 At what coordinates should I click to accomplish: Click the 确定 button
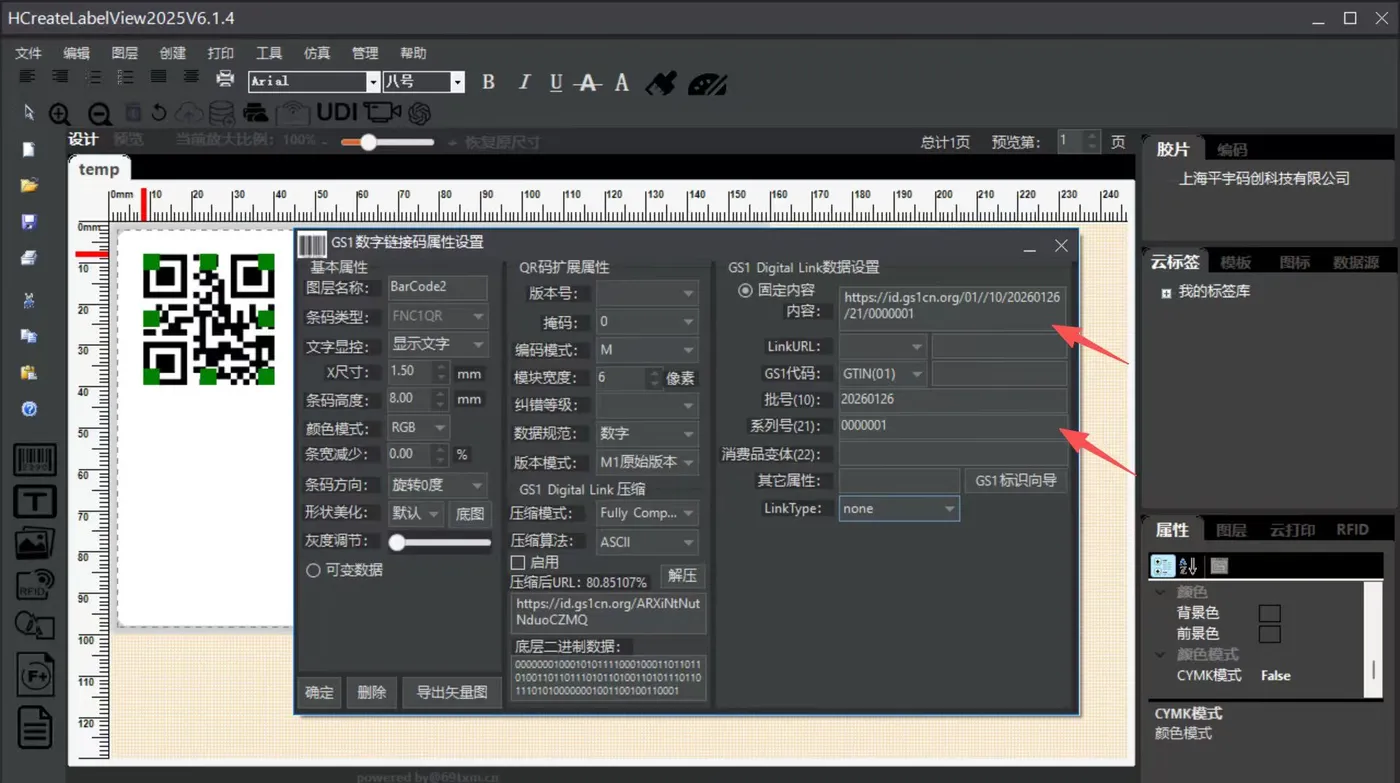(319, 692)
